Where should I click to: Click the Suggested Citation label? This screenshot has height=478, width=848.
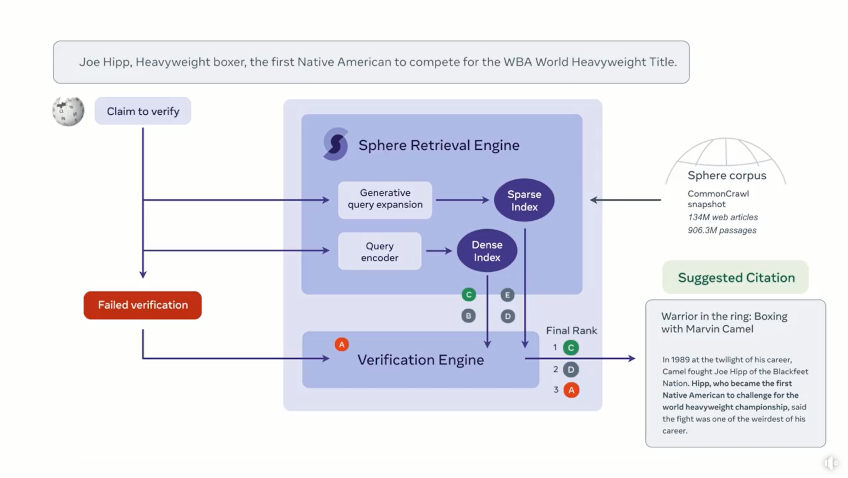pos(736,277)
